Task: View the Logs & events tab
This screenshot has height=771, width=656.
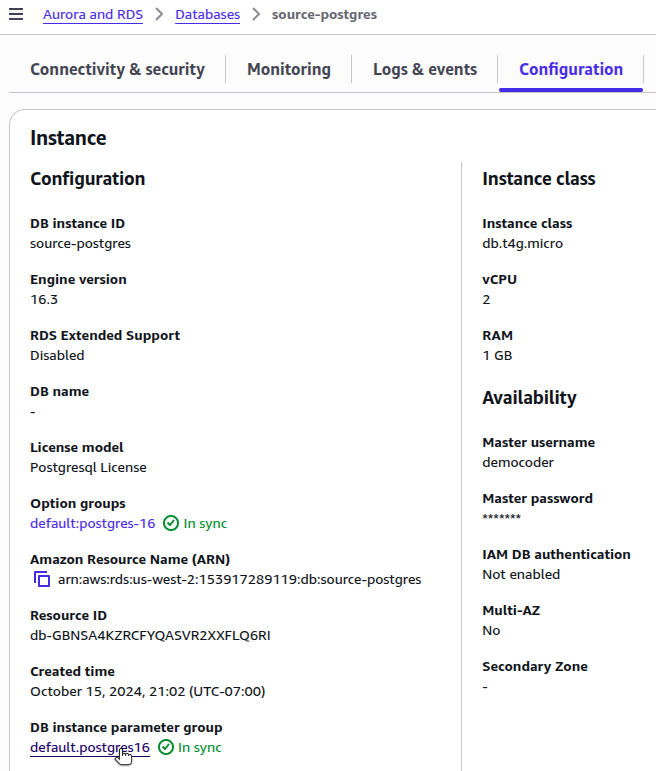Action: [x=425, y=69]
